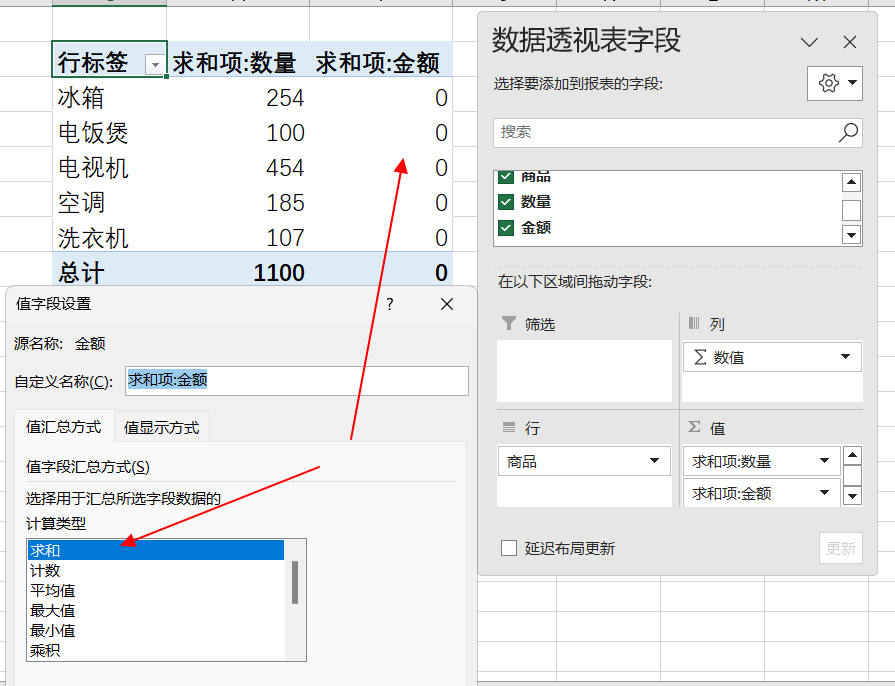The image size is (895, 686).
Task: Click the 筛选 area filter icon
Action: 509,324
